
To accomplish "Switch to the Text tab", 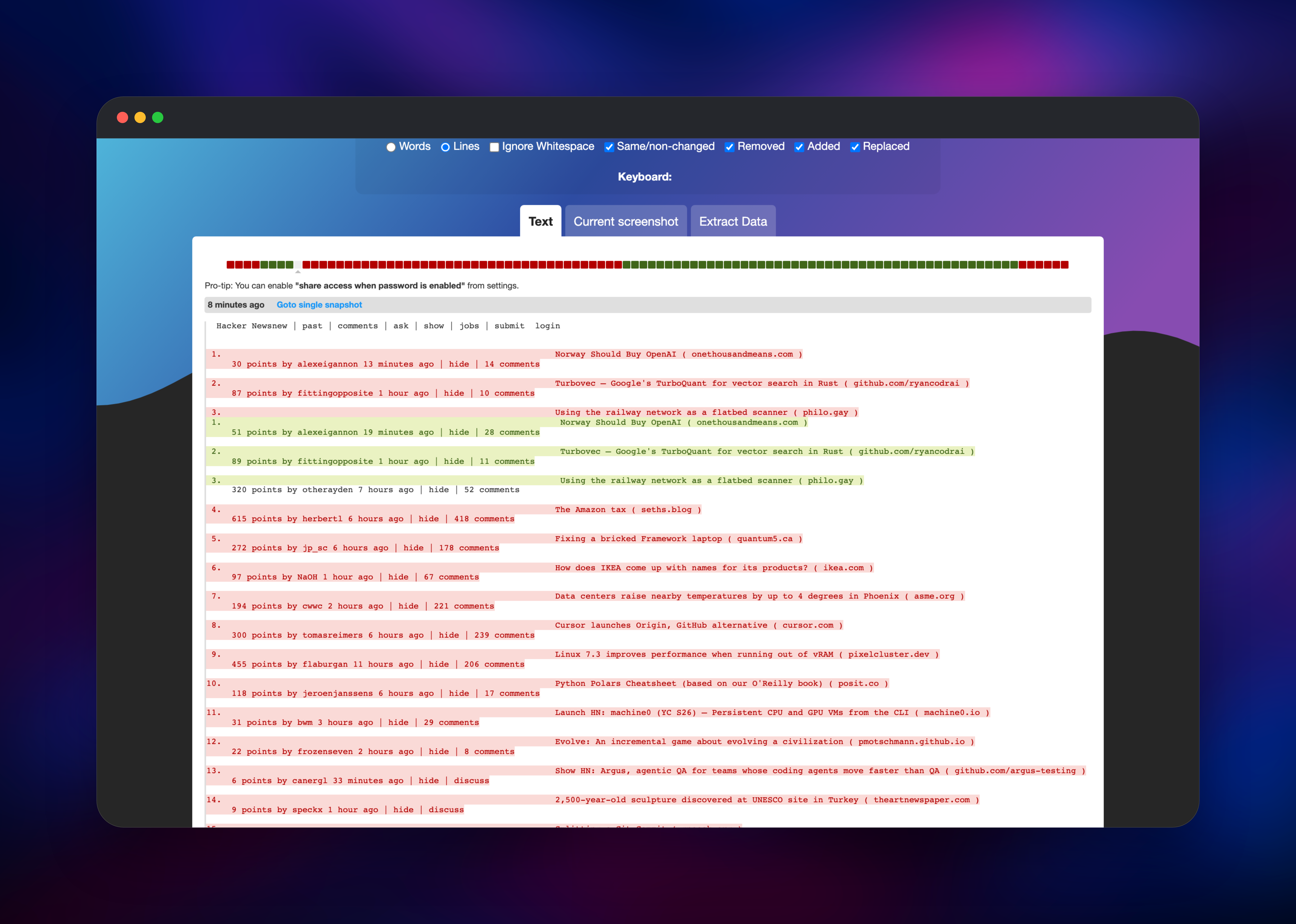I will coord(541,221).
